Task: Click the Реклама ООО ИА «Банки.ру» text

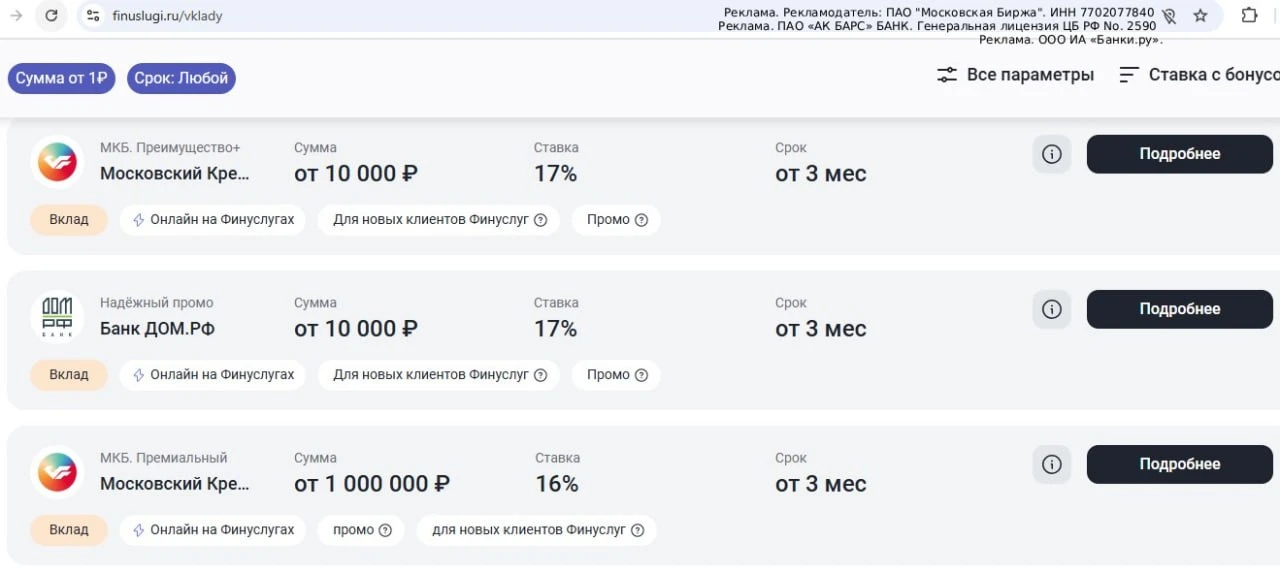Action: coord(1071,40)
